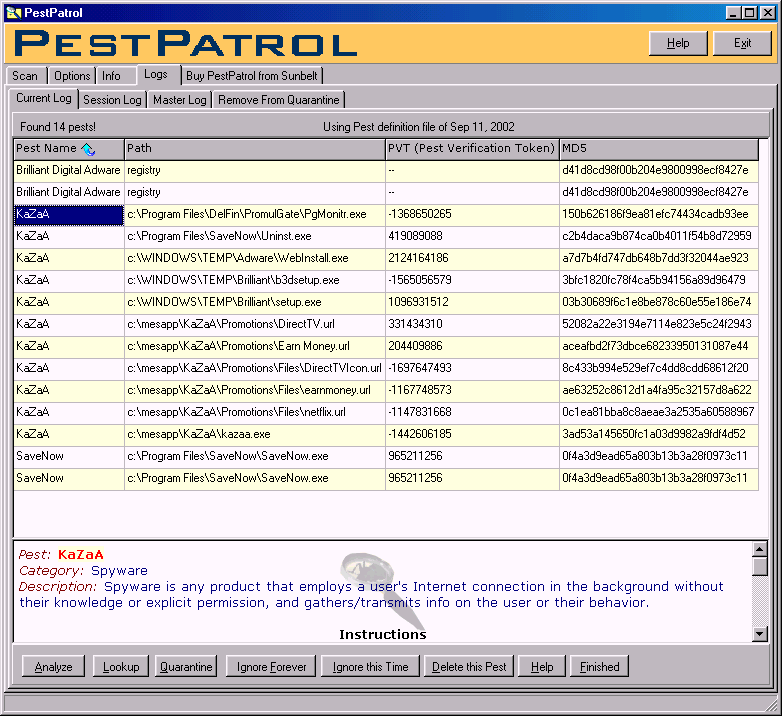
Task: Sort by the MD5 column header
Action: (x=659, y=149)
